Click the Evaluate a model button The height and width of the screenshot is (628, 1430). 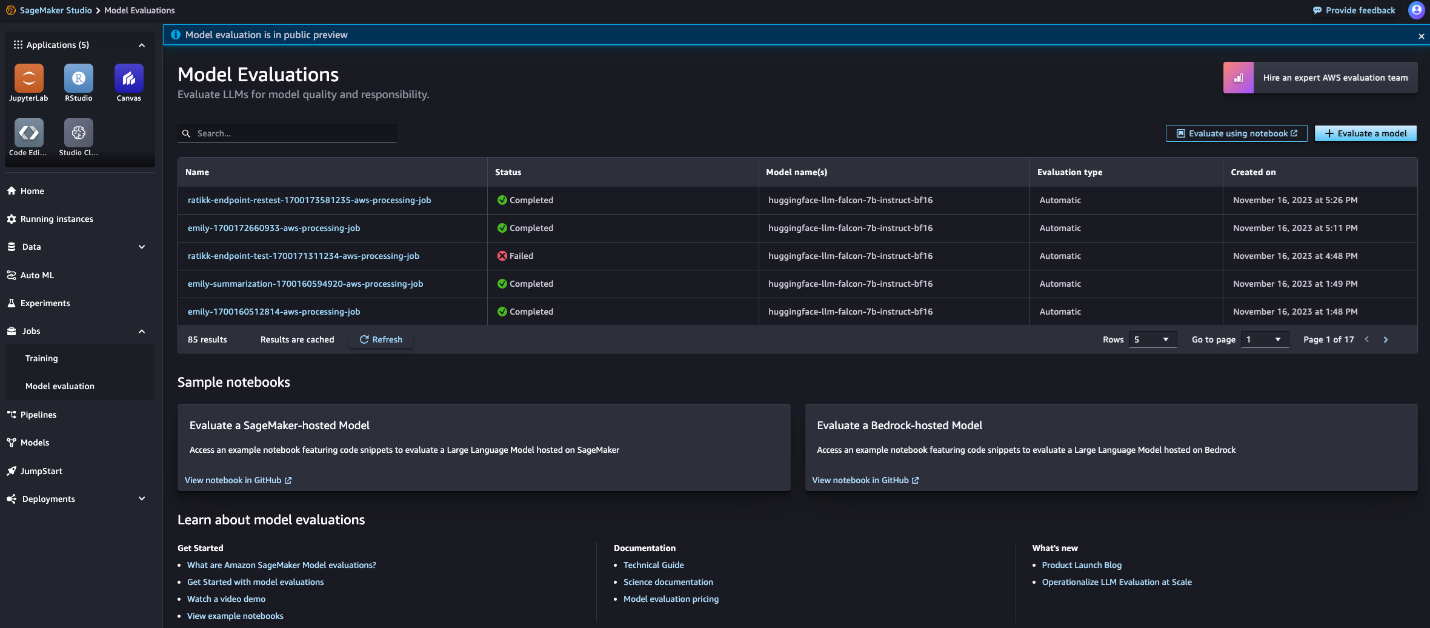coord(1365,133)
